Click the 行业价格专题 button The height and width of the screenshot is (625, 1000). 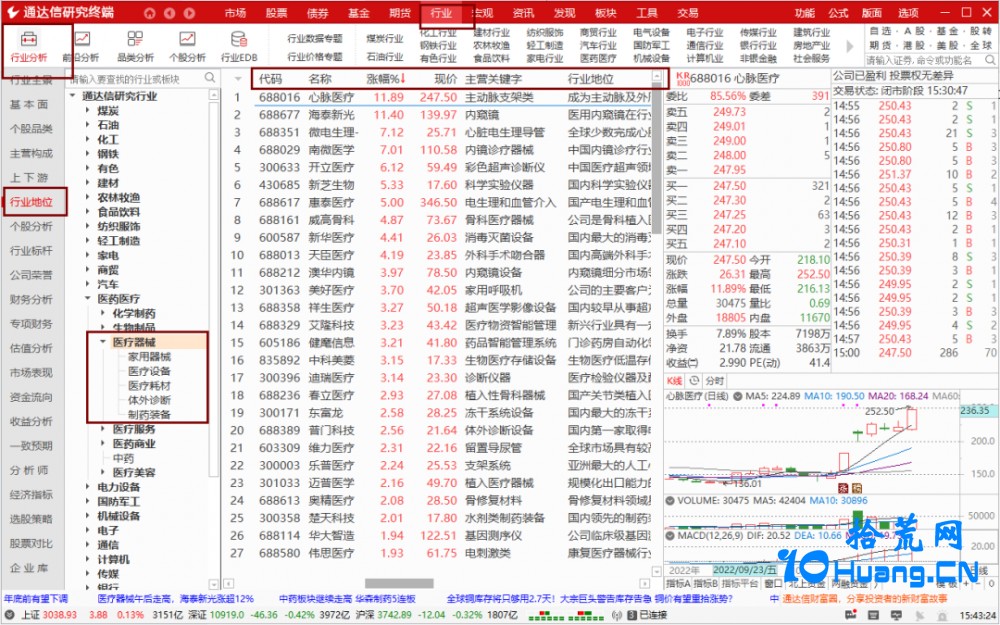(x=315, y=57)
